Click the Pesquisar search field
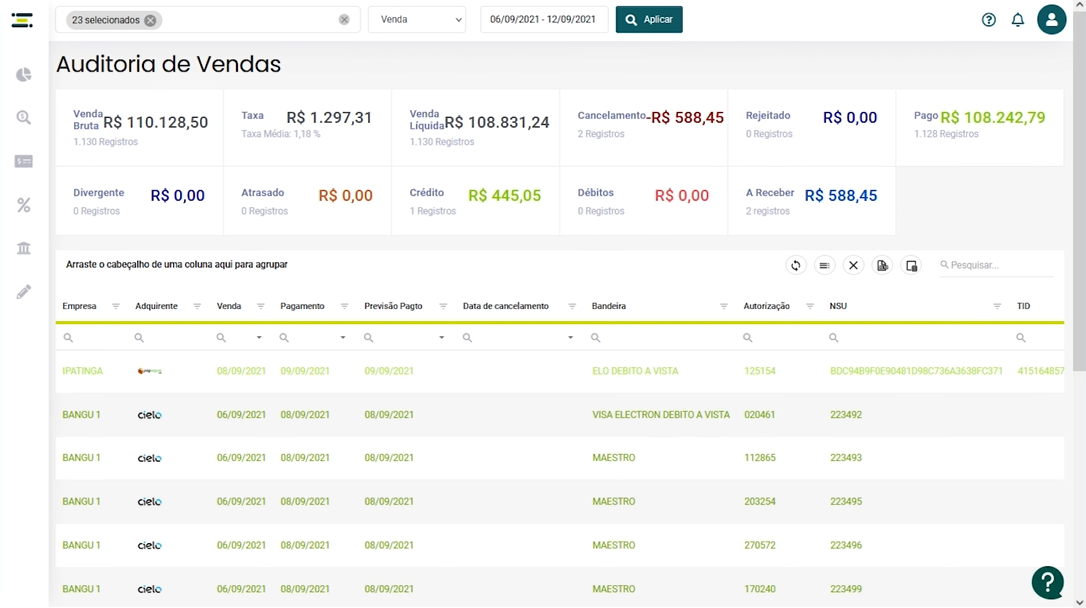Viewport: 1086px width, 608px height. (996, 265)
